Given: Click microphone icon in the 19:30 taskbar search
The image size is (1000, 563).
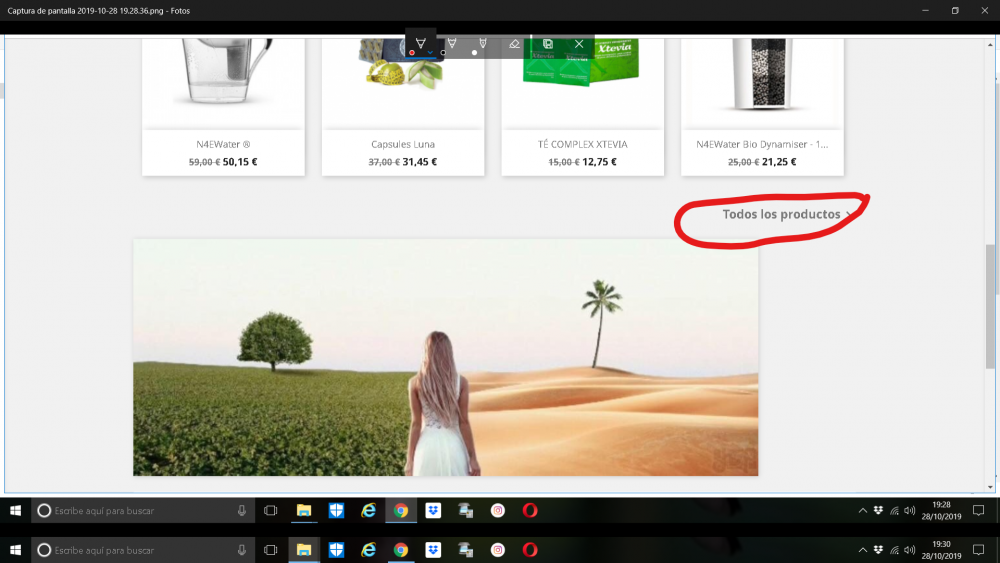Looking at the screenshot, I should pos(242,550).
